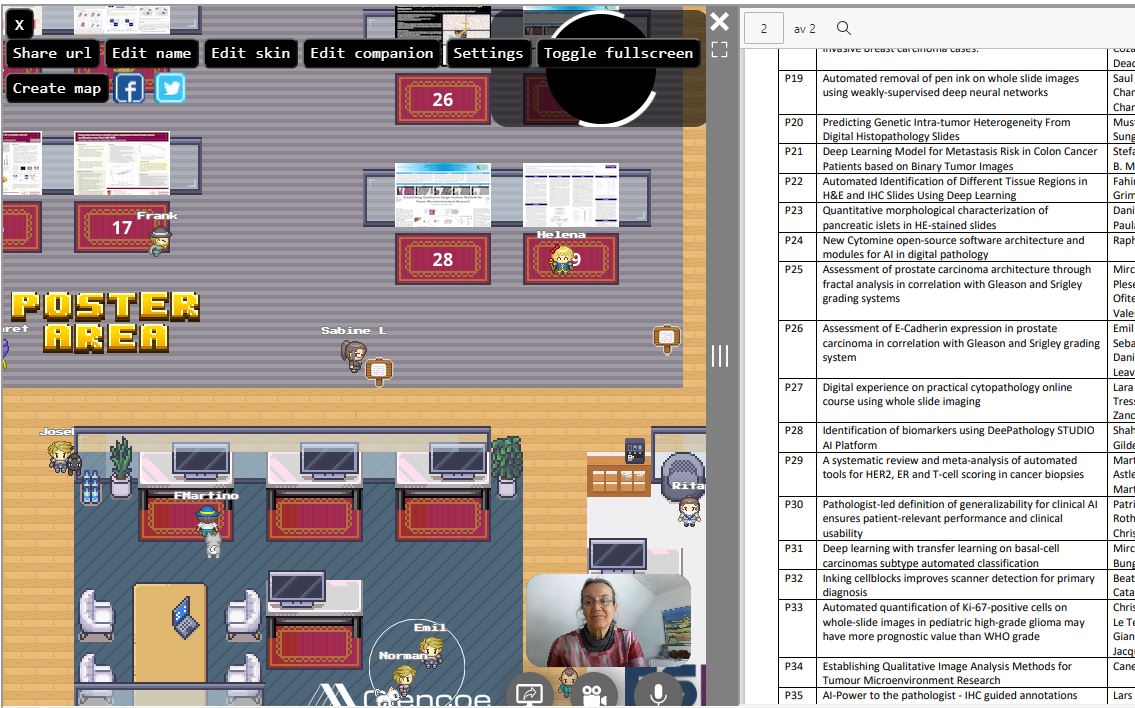Close the document side panel with white X
Image resolution: width=1135 pixels, height=708 pixels.
(x=720, y=22)
